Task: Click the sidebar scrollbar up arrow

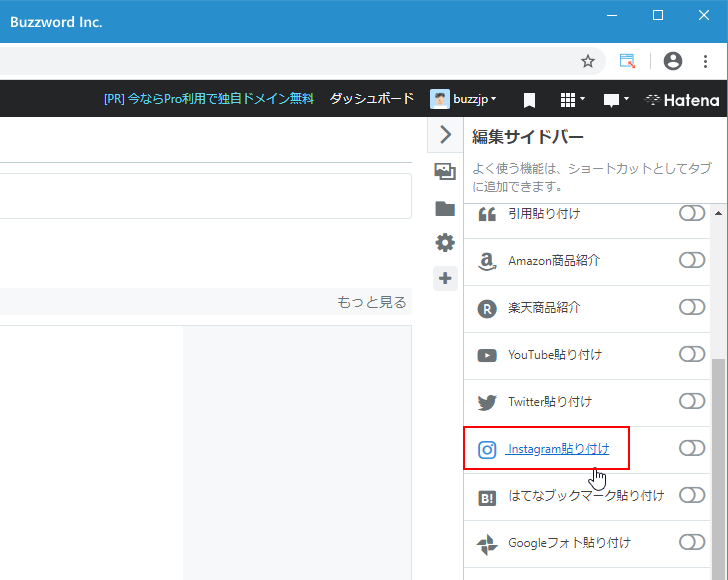Action: pyautogui.click(x=718, y=213)
